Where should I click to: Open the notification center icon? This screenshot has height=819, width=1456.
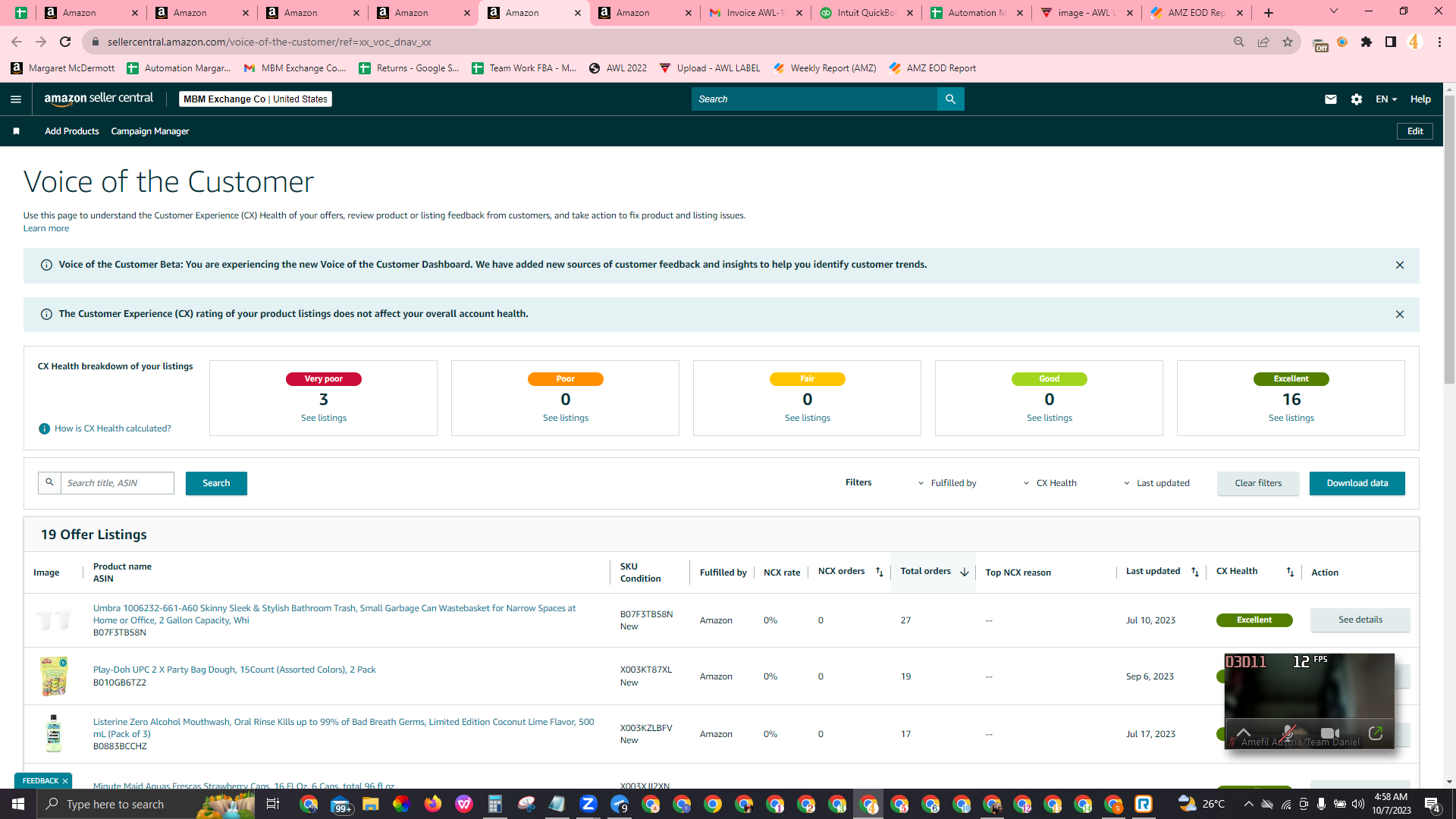[1432, 804]
